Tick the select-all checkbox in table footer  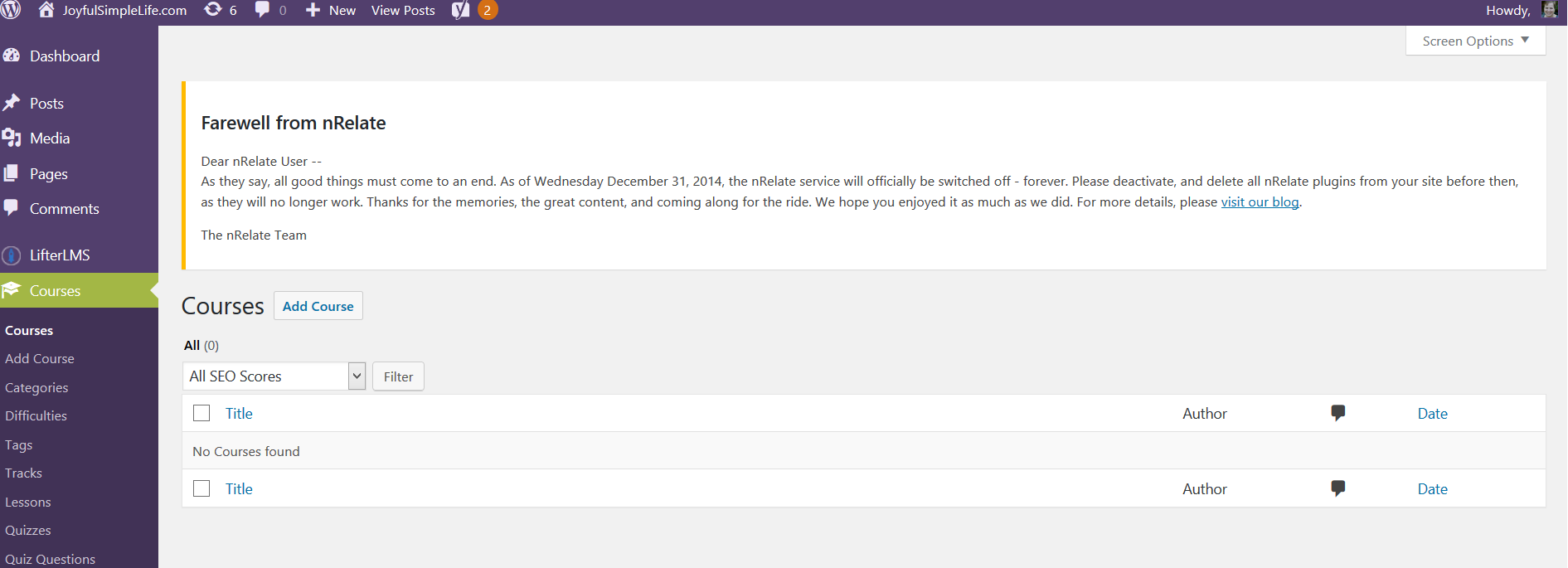(201, 488)
